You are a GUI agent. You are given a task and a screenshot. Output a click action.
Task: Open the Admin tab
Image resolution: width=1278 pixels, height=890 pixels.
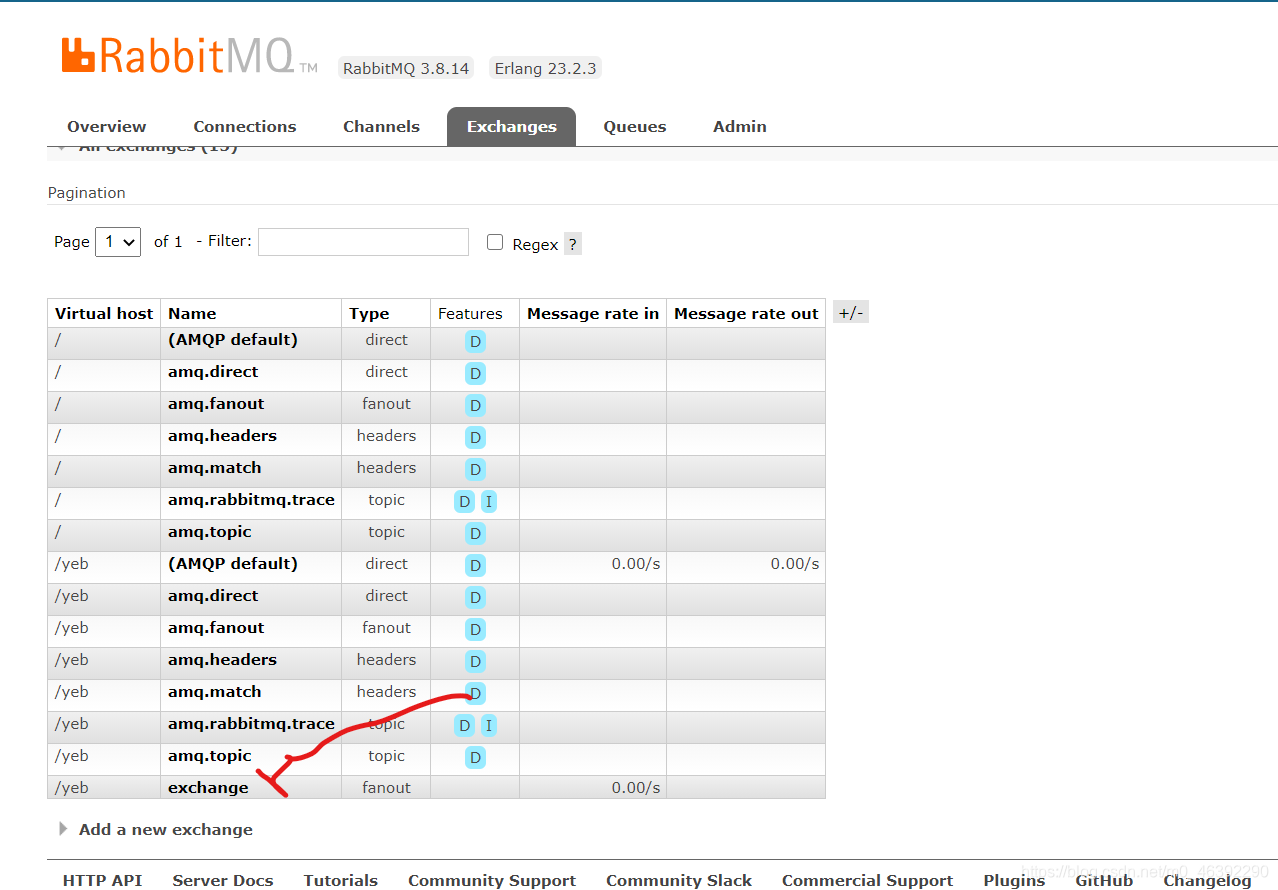(x=740, y=127)
